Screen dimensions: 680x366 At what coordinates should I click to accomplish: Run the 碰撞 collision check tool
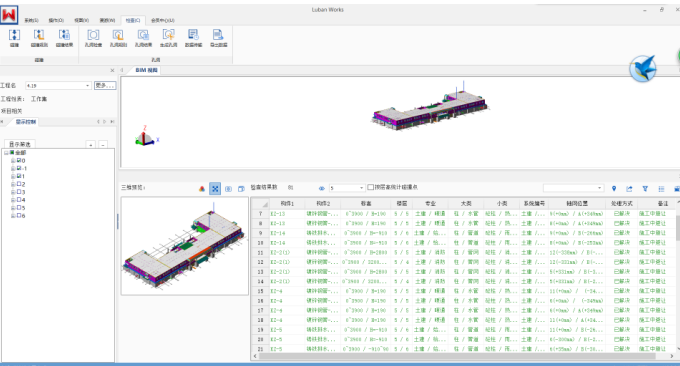click(14, 38)
